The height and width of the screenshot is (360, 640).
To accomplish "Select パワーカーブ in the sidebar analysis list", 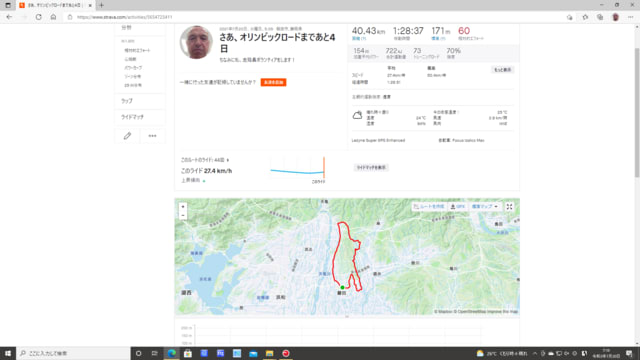I will [x=133, y=68].
